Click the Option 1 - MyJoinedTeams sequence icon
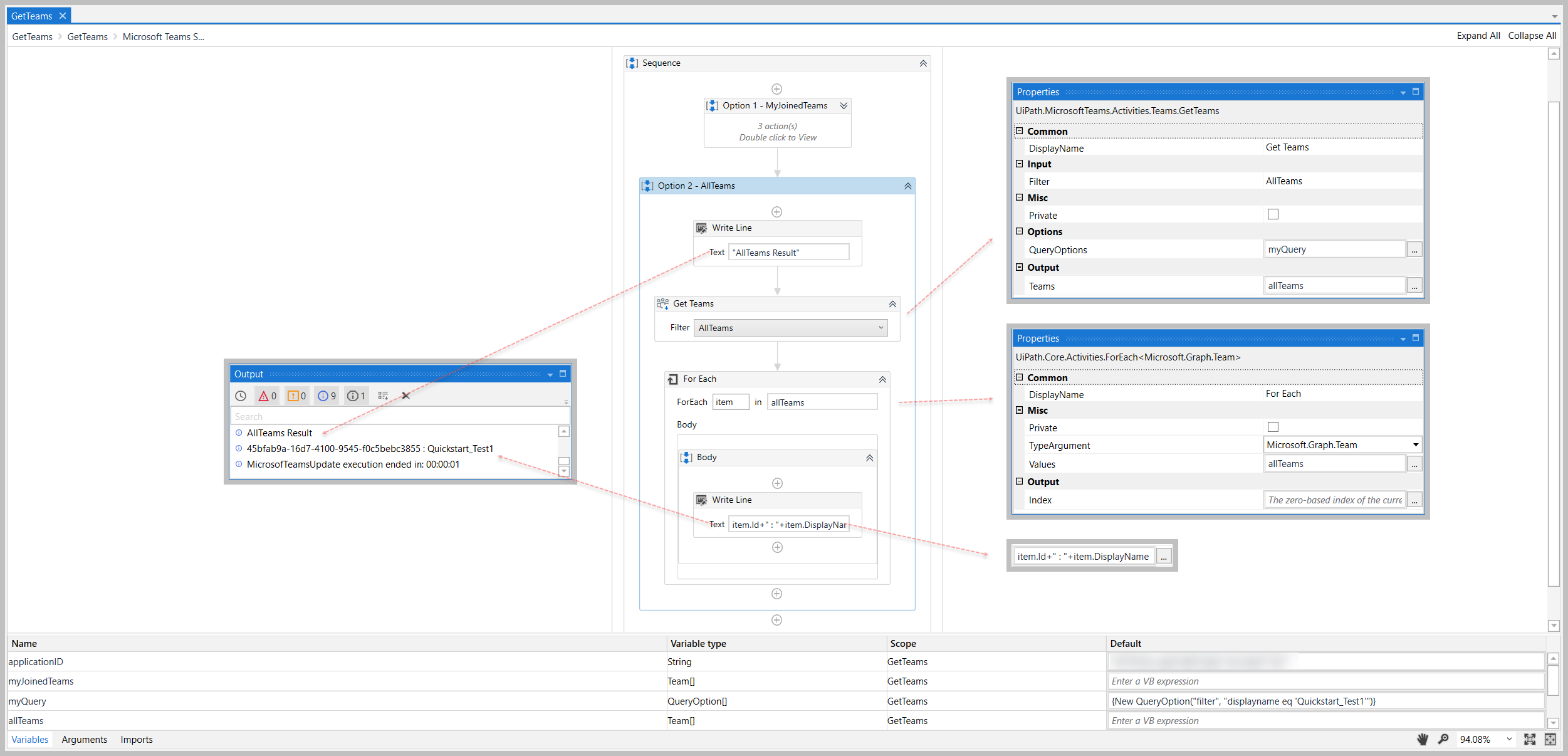The image size is (1568, 756). (713, 106)
